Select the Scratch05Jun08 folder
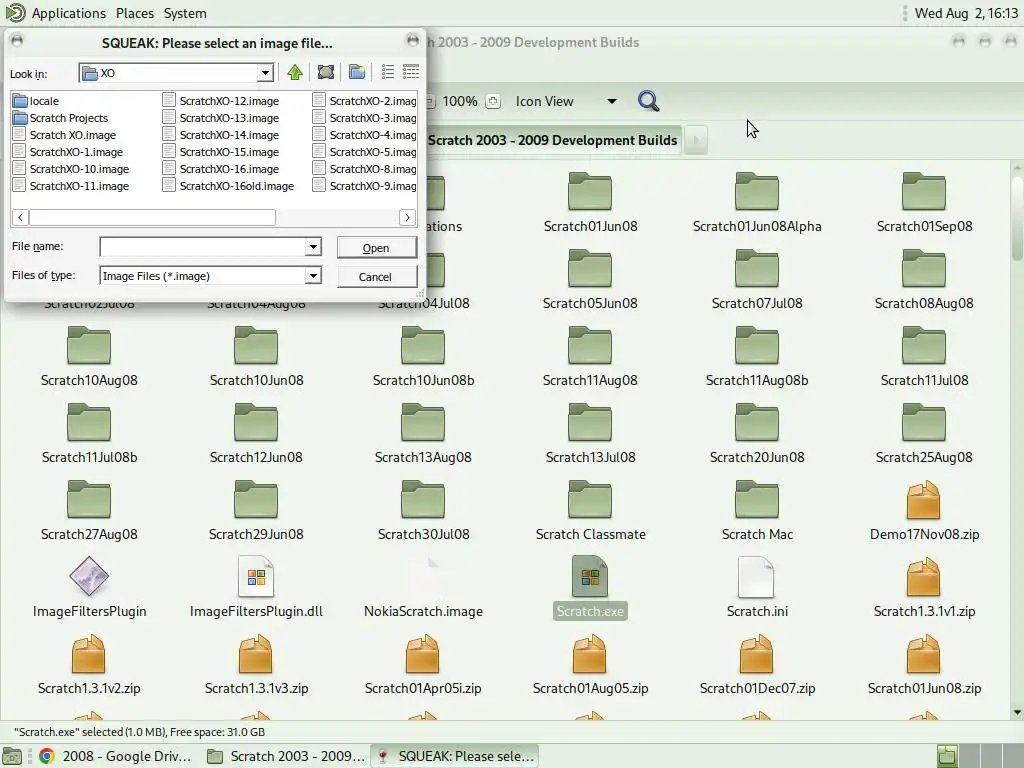Viewport: 1024px width, 768px height. pos(590,280)
